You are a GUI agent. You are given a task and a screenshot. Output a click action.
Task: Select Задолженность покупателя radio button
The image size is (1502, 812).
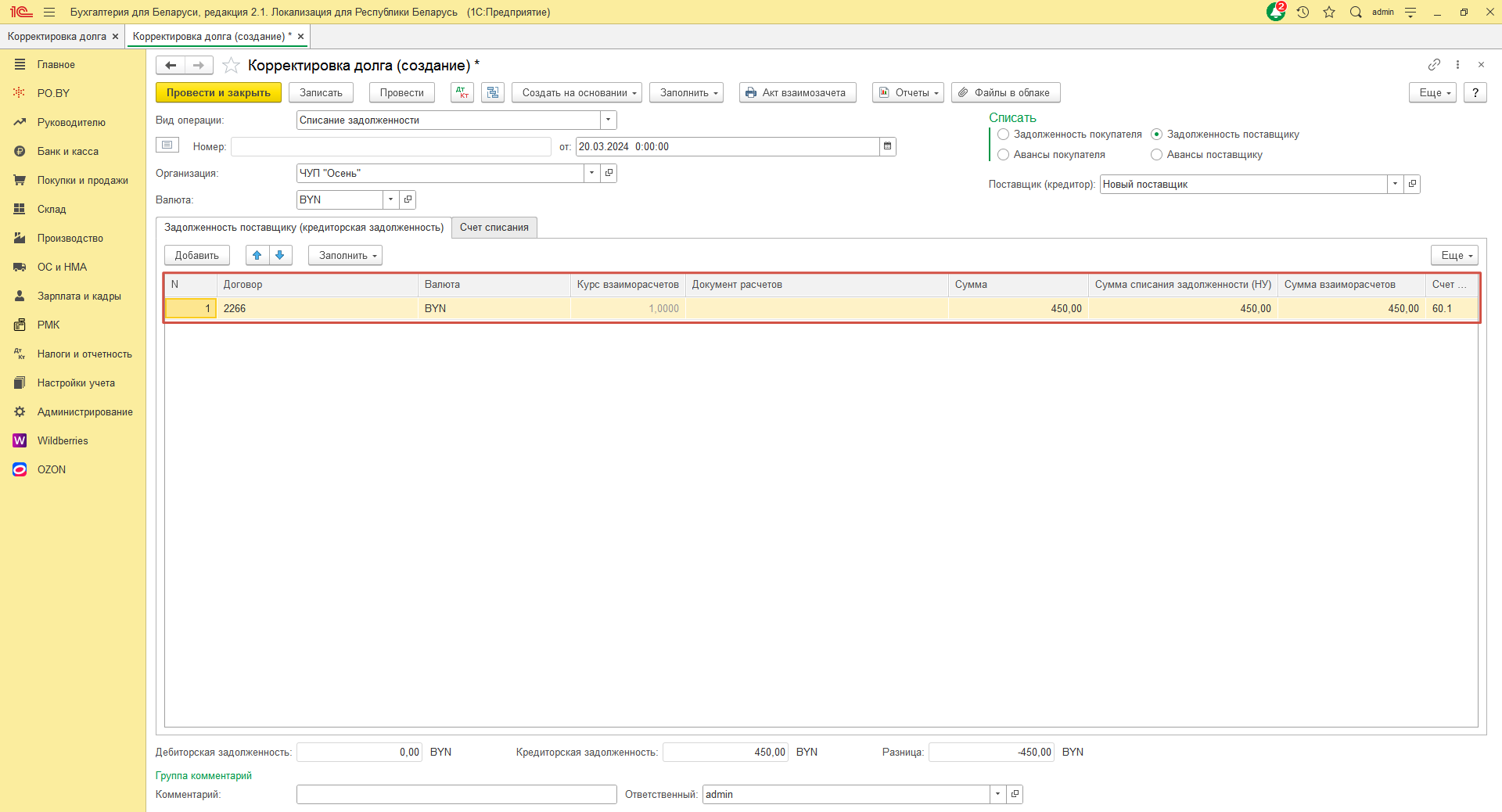click(1004, 135)
